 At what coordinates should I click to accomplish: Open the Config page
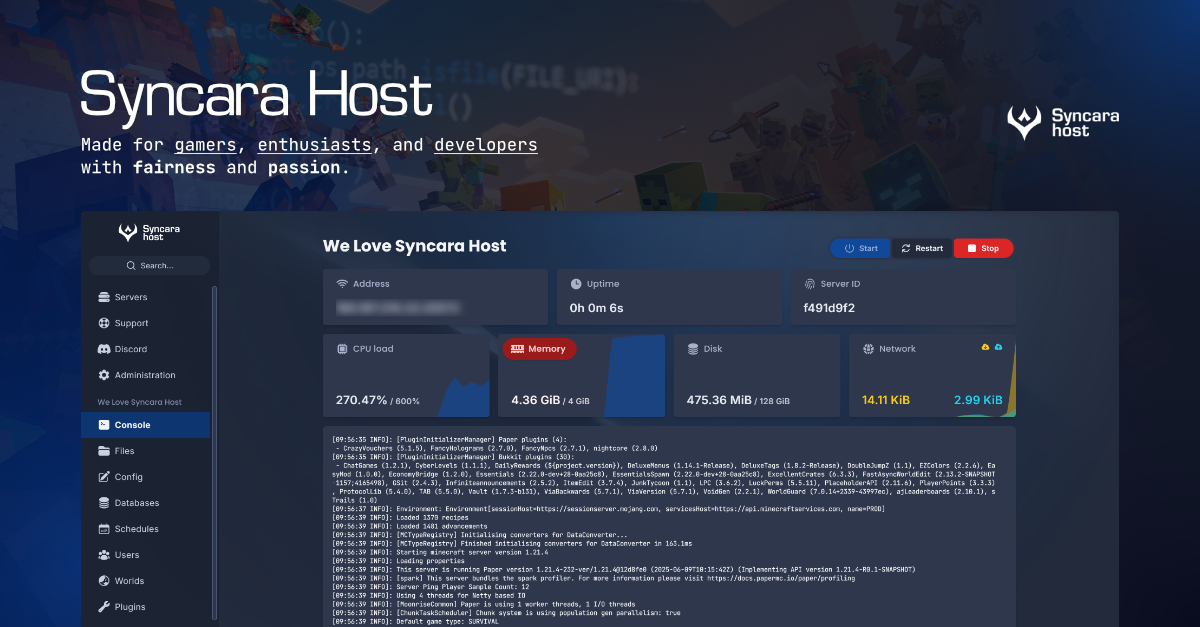(x=128, y=477)
